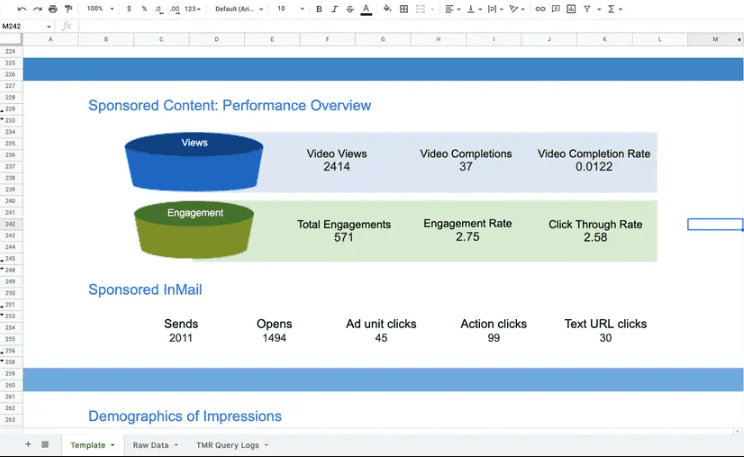Click the Insert link icon

[x=540, y=9]
